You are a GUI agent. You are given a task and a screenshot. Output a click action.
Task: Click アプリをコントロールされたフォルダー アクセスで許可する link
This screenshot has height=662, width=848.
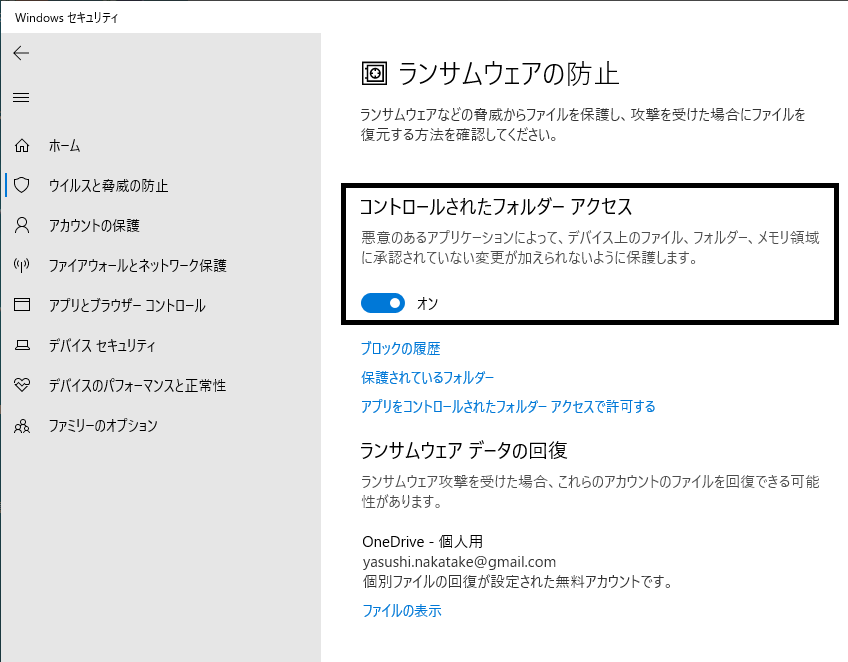coord(508,406)
